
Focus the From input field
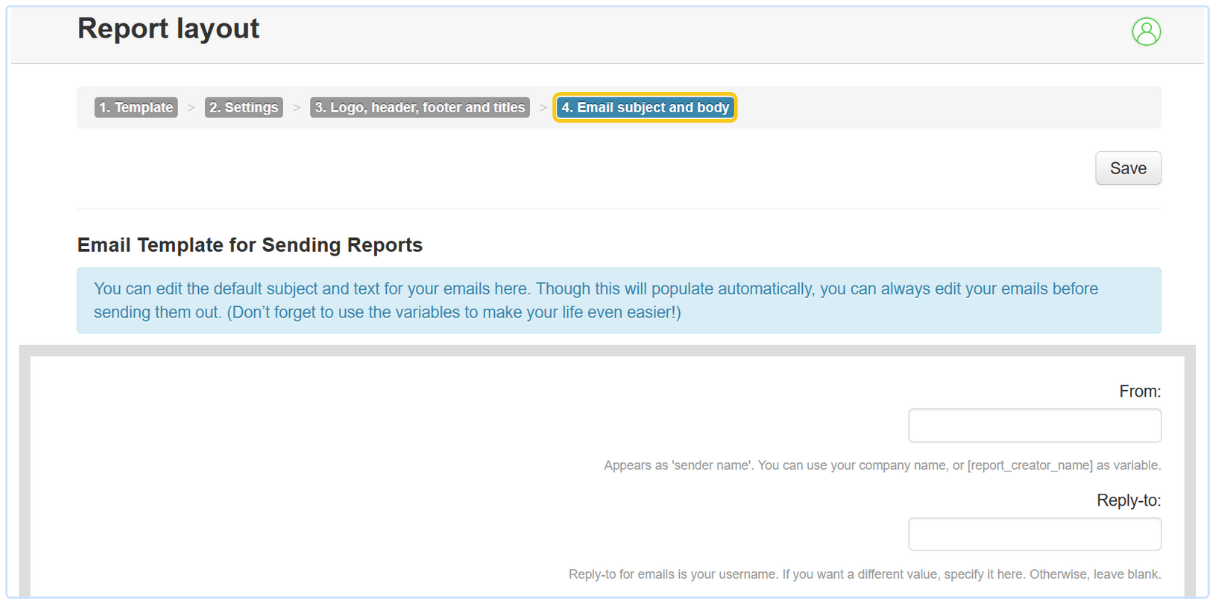1034,425
